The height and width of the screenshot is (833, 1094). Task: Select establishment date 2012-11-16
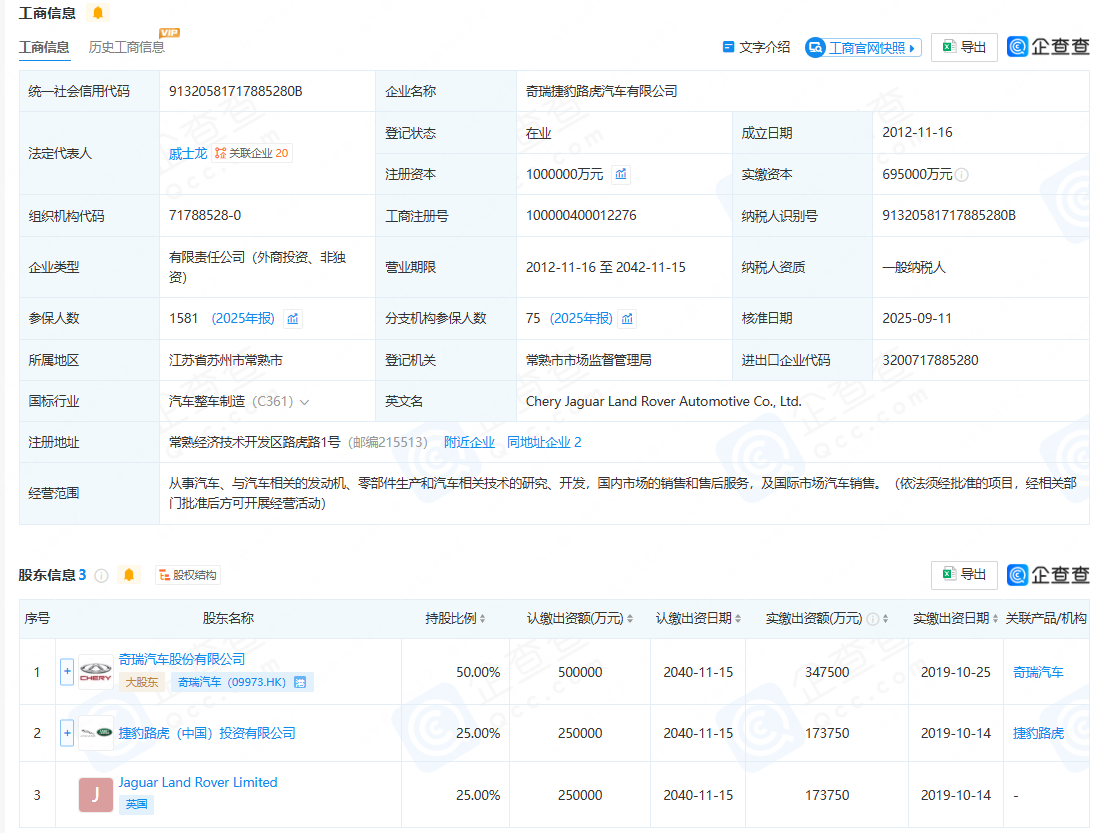pyautogui.click(x=917, y=133)
